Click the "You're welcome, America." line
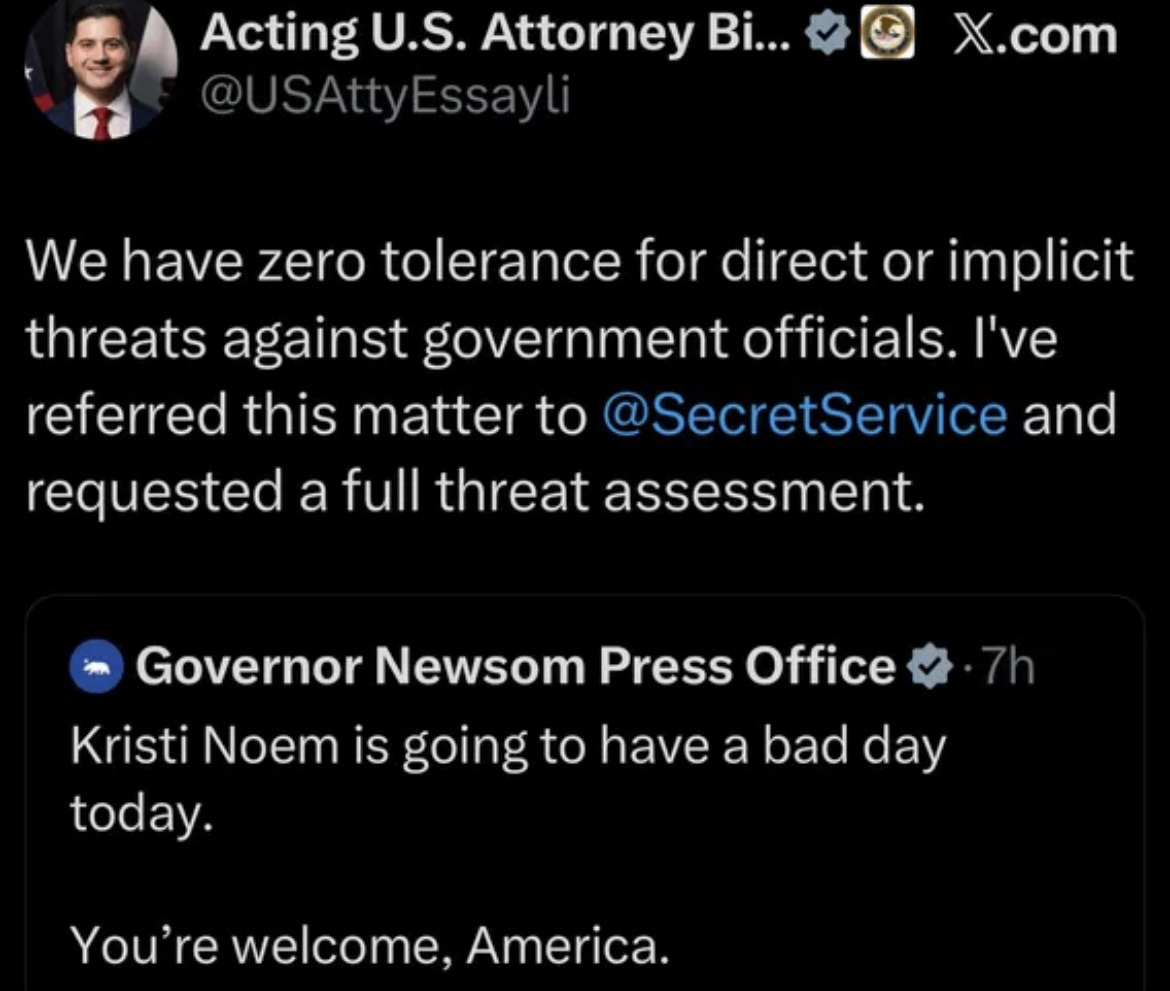 point(368,946)
